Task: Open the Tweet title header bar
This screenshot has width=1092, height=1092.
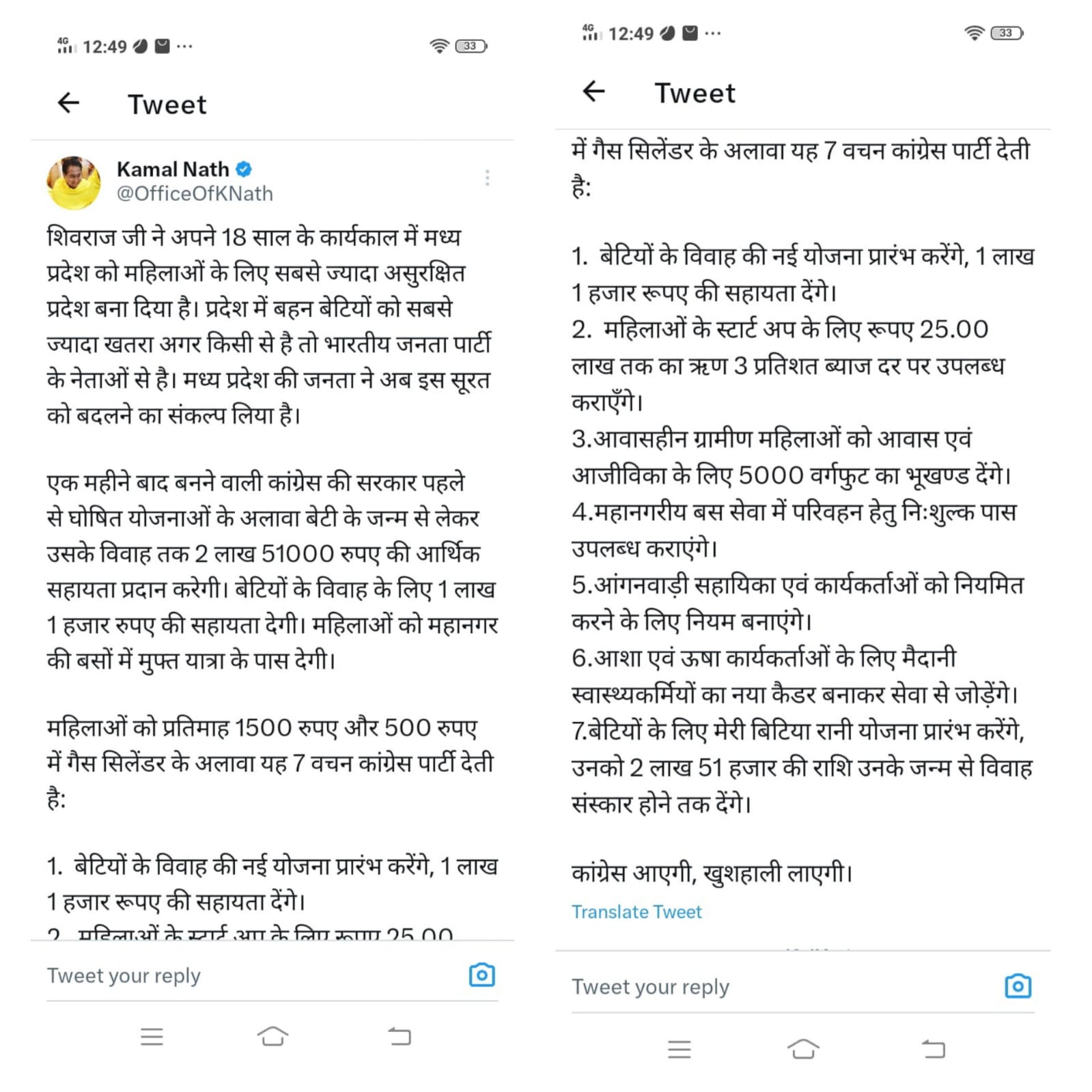Action: coord(167,104)
